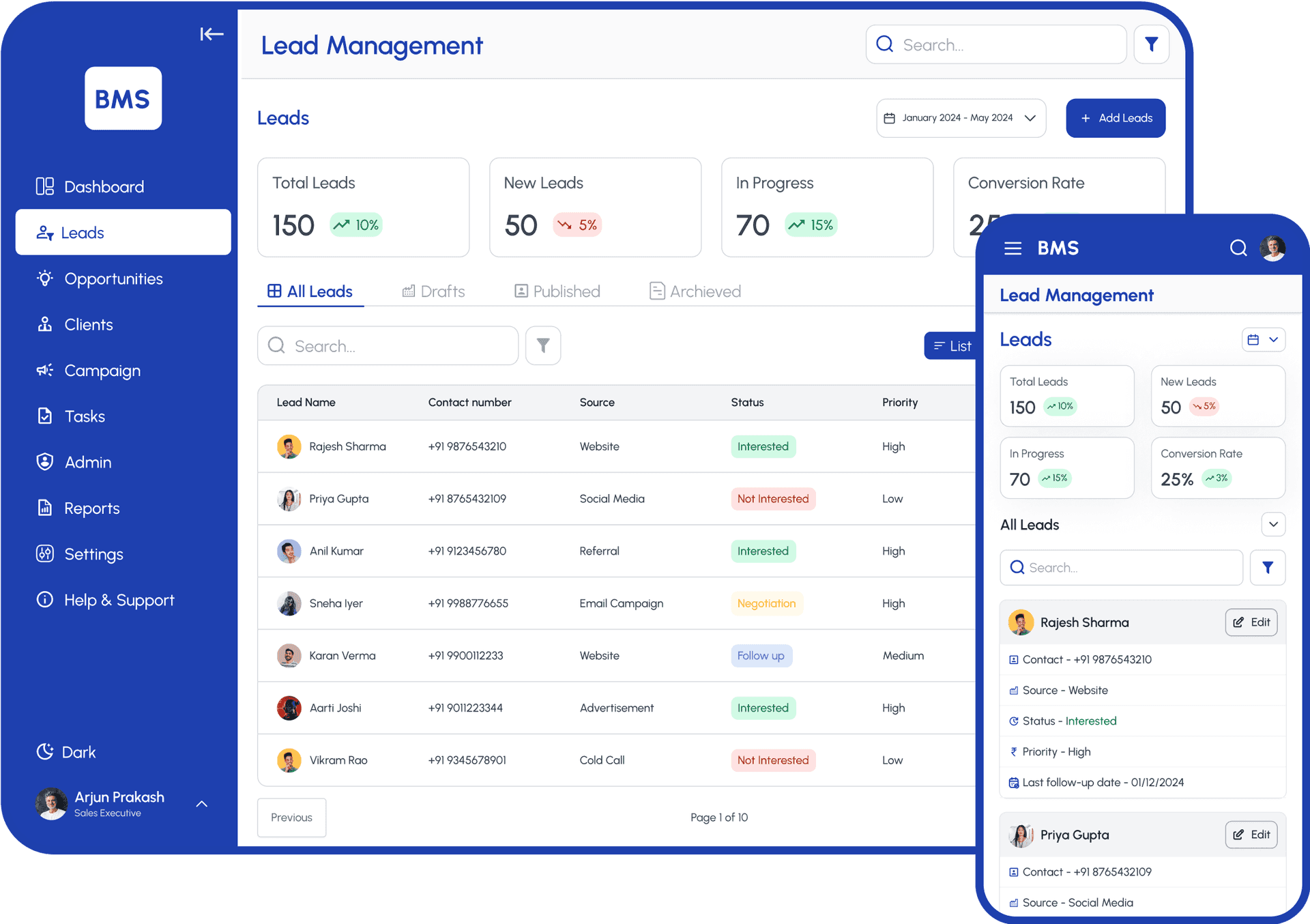Click the Add Leads button
The height and width of the screenshot is (924, 1310).
pos(1116,118)
